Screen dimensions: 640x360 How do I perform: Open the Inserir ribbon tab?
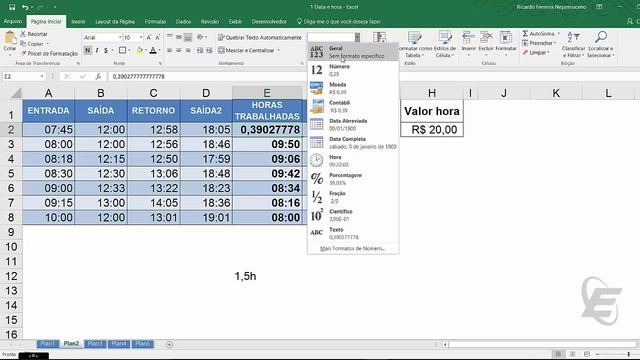[78, 22]
